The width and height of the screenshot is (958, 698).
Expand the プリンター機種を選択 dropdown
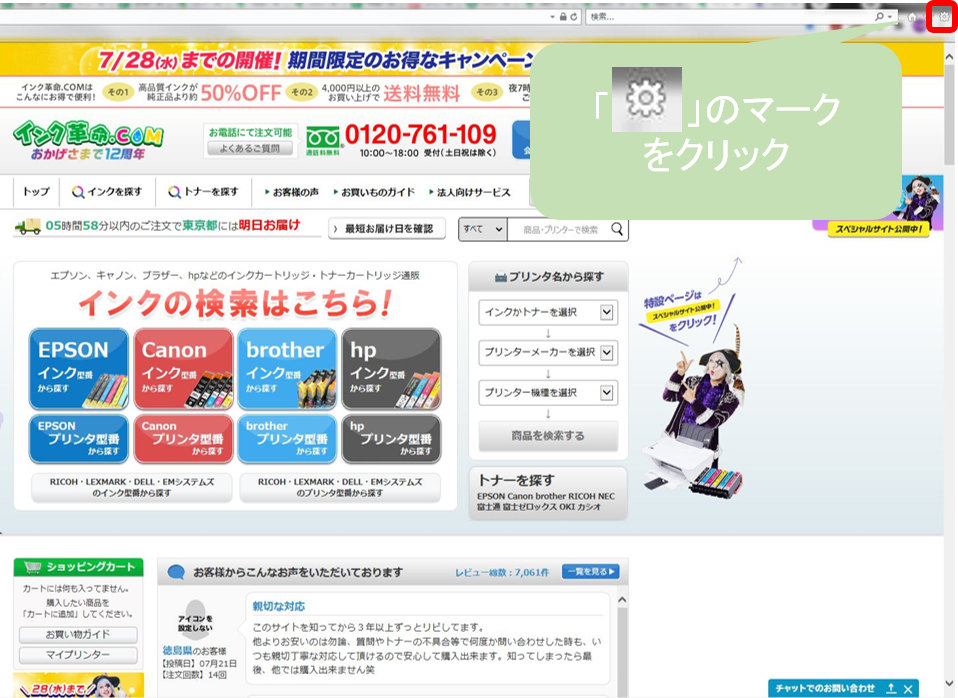548,392
